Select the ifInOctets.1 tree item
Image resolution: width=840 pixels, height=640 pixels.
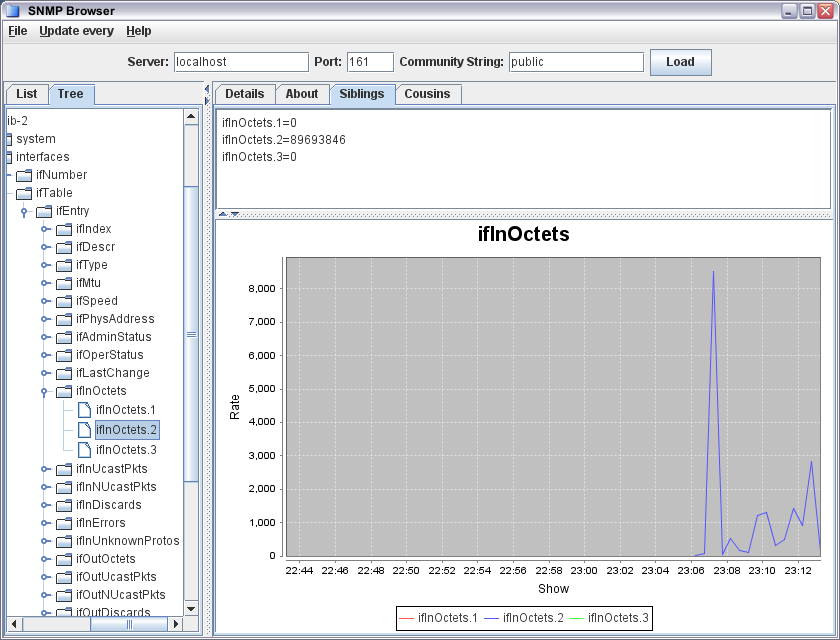[126, 410]
